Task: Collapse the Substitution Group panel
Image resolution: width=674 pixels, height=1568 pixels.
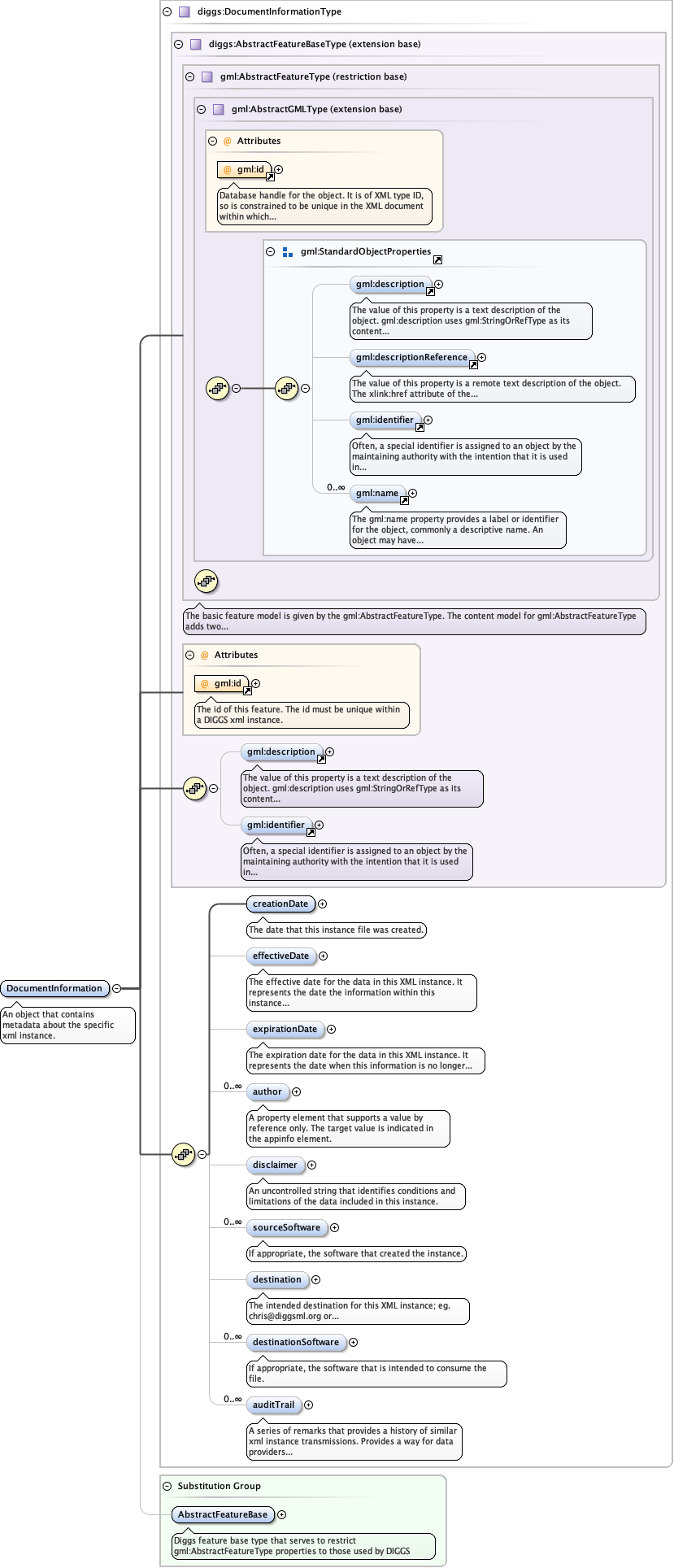Action: [x=167, y=1486]
